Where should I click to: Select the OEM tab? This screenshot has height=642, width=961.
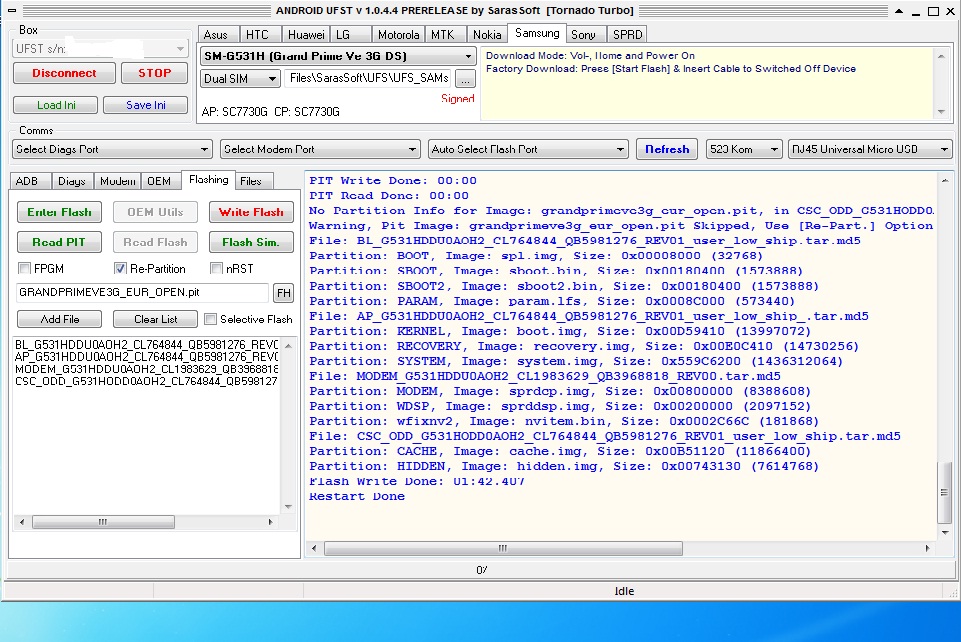coord(159,181)
